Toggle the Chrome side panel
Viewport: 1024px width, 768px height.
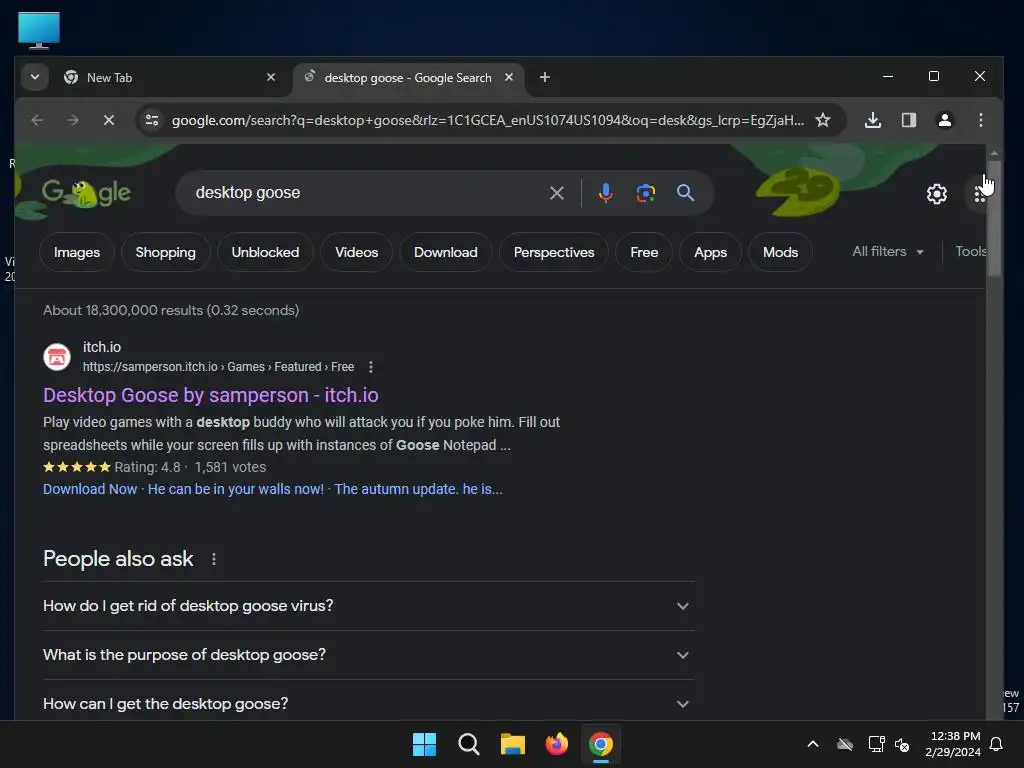click(x=908, y=120)
